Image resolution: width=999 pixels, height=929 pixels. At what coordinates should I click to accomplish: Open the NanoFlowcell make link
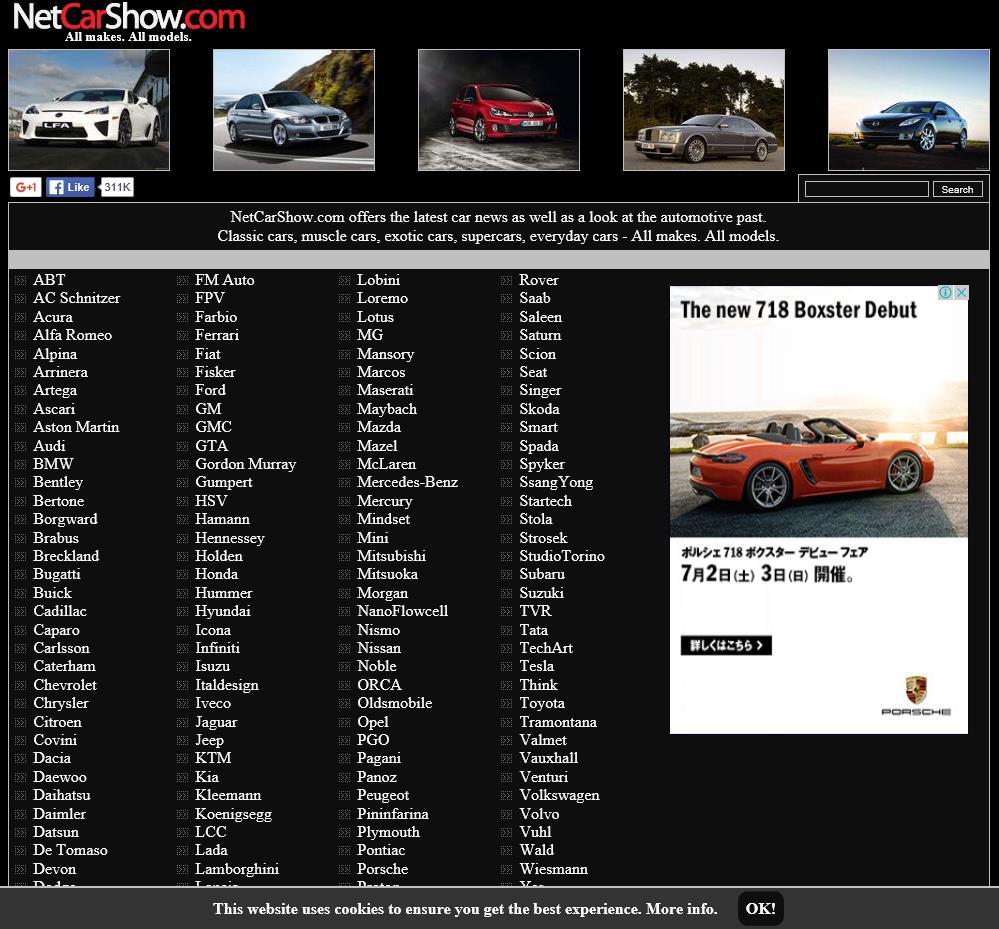pyautogui.click(x=403, y=612)
